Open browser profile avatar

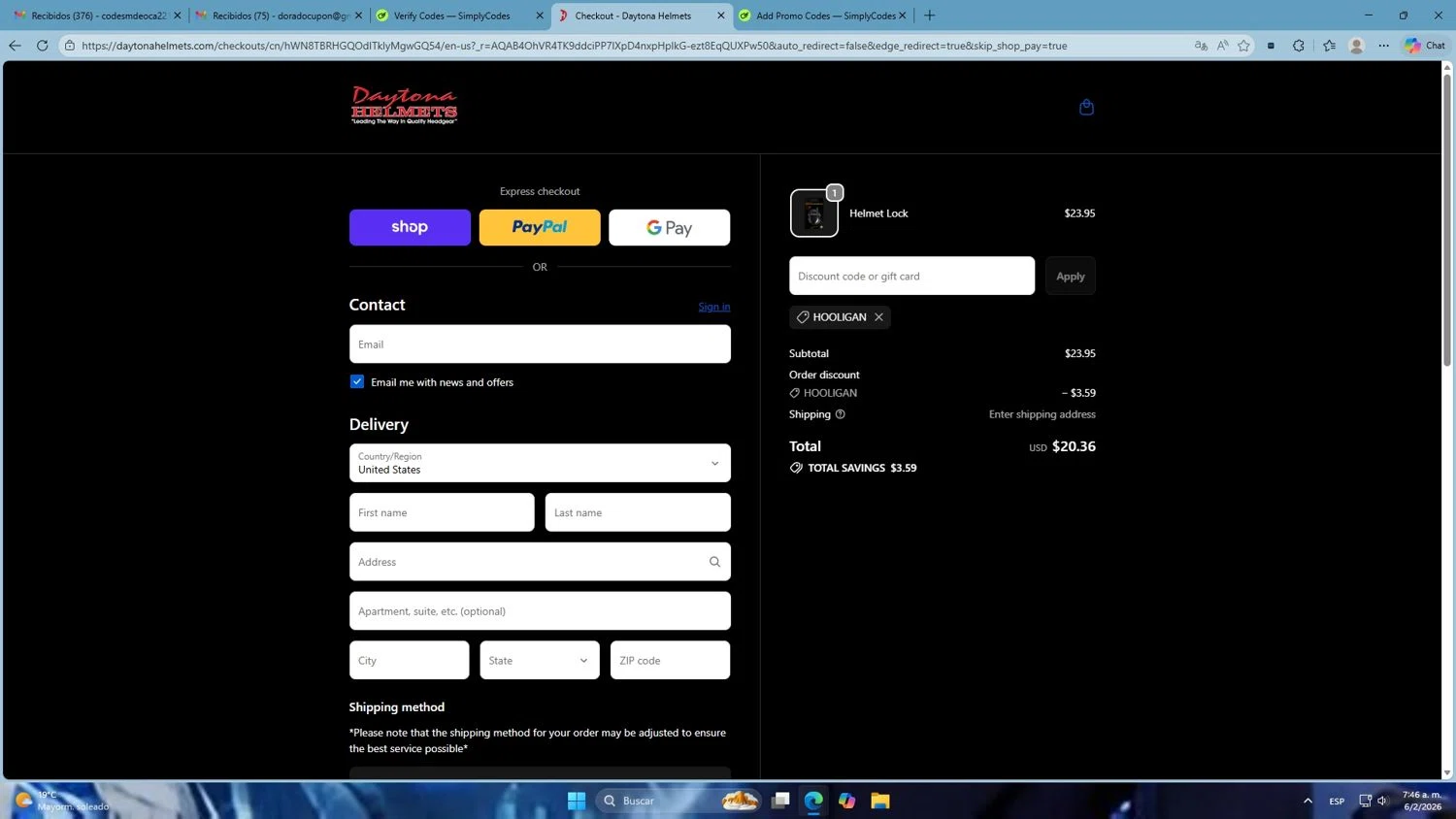pos(1357,46)
